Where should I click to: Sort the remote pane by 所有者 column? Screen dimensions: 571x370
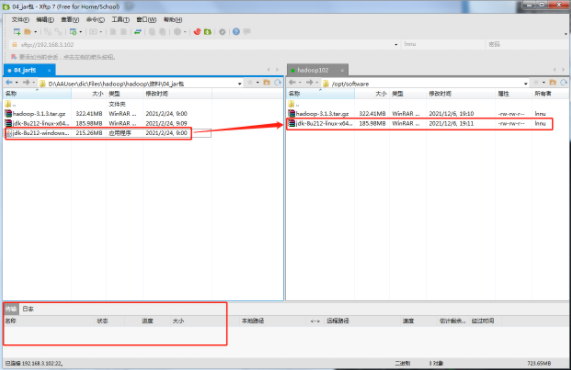click(550, 94)
